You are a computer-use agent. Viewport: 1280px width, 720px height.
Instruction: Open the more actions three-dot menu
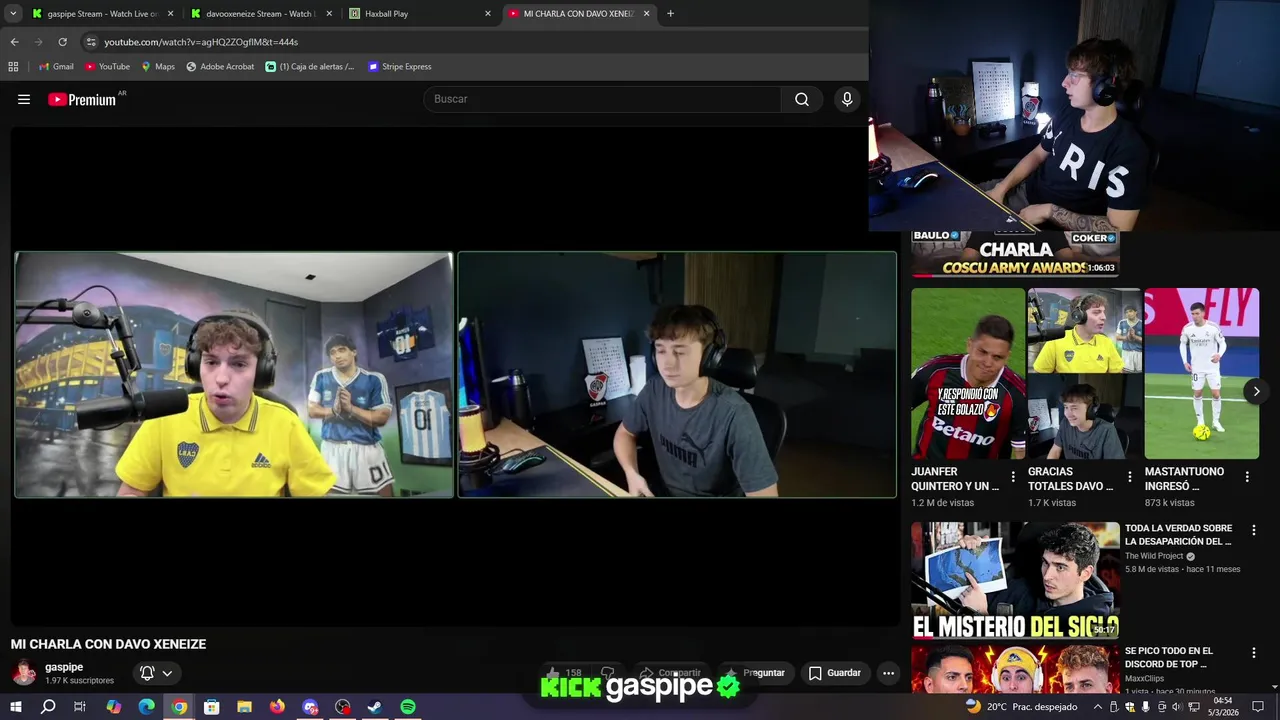click(888, 673)
